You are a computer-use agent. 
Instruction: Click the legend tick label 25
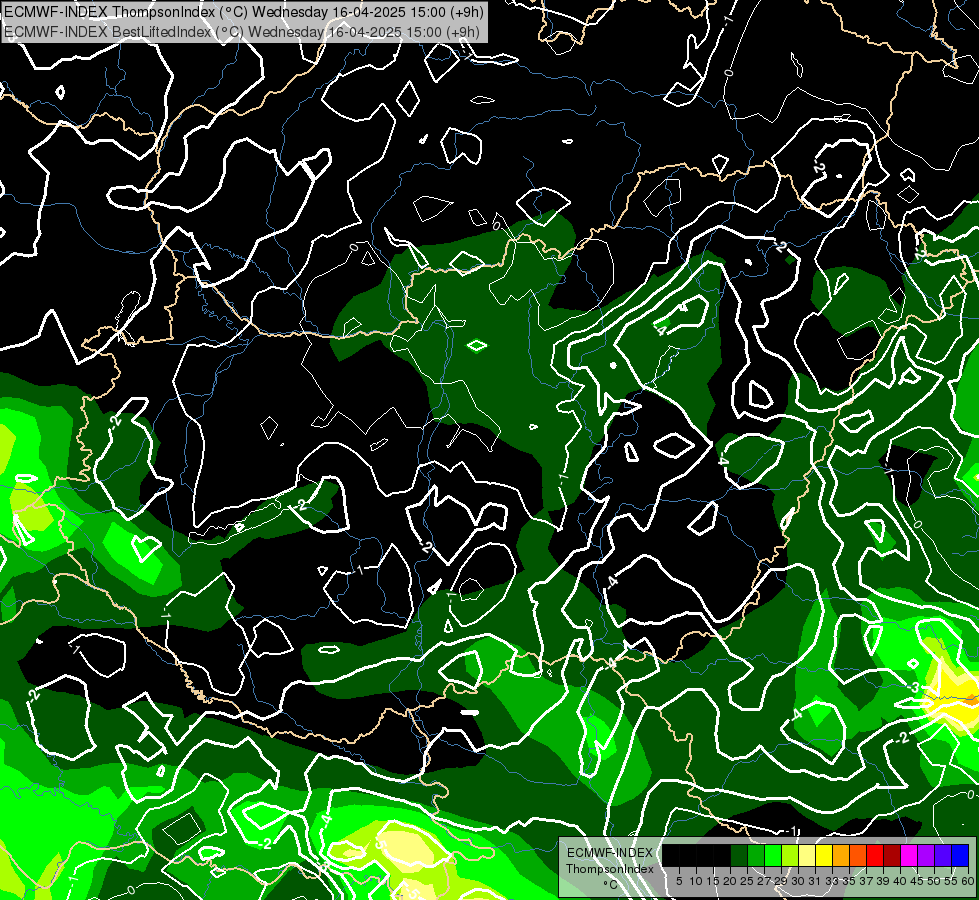click(747, 881)
